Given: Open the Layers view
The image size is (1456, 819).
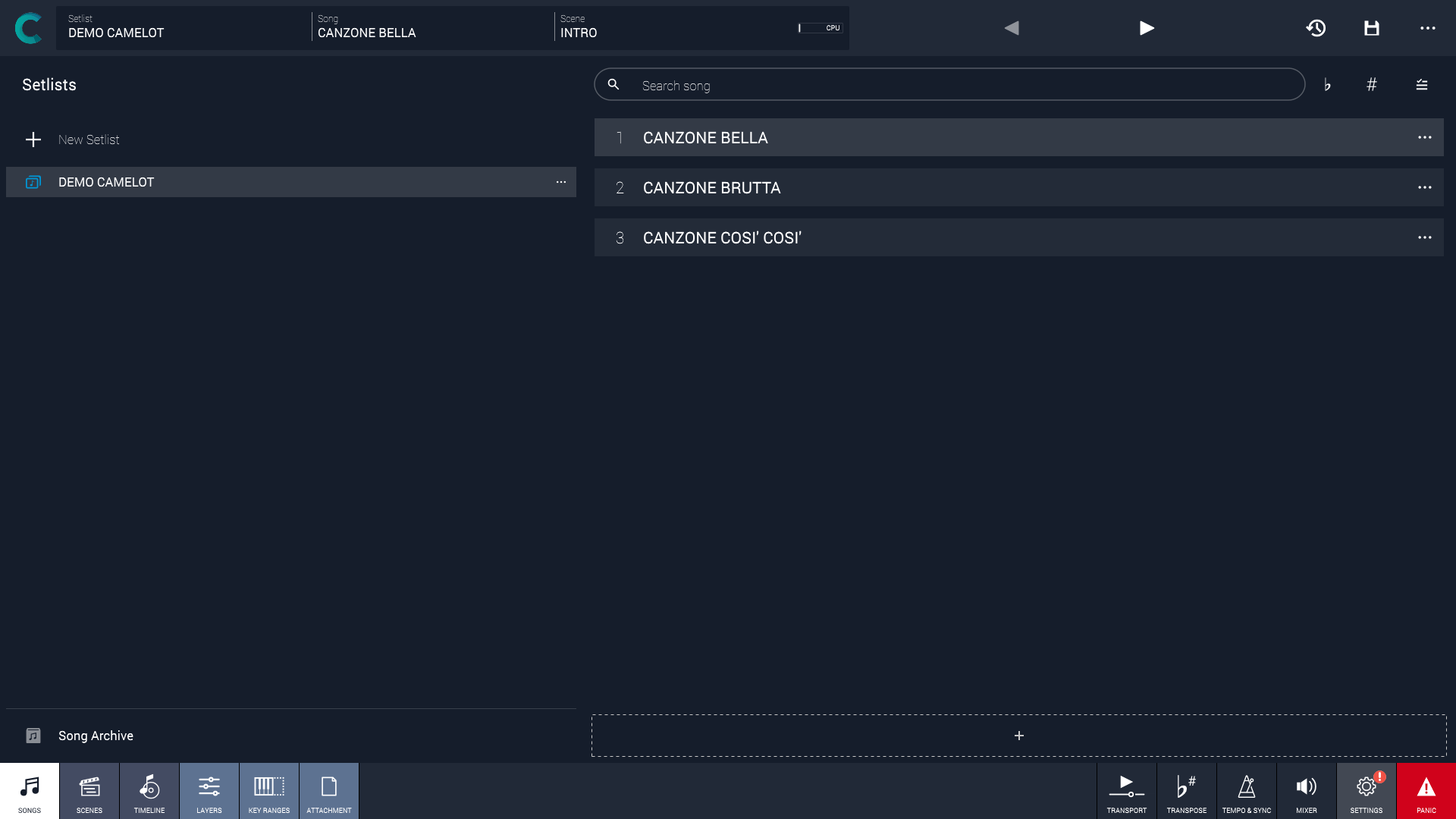Looking at the screenshot, I should coord(209,791).
